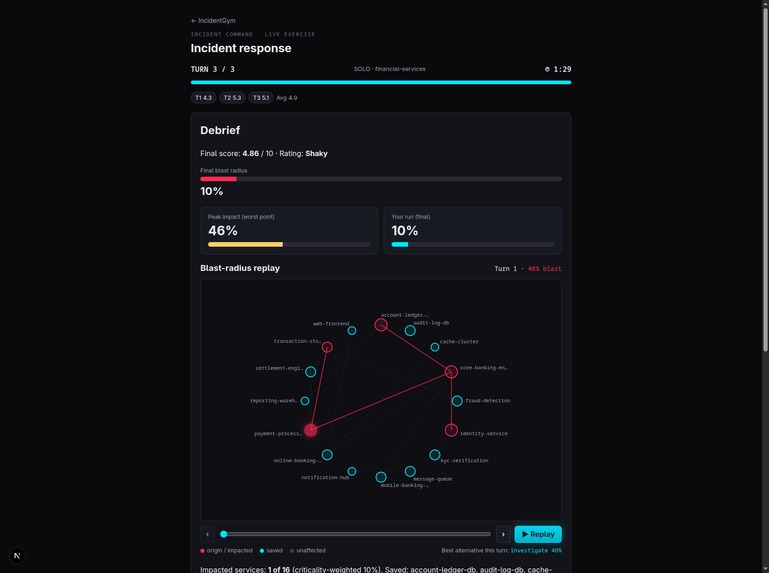Select the payment-process origin node
The width and height of the screenshot is (769, 573).
310,430
